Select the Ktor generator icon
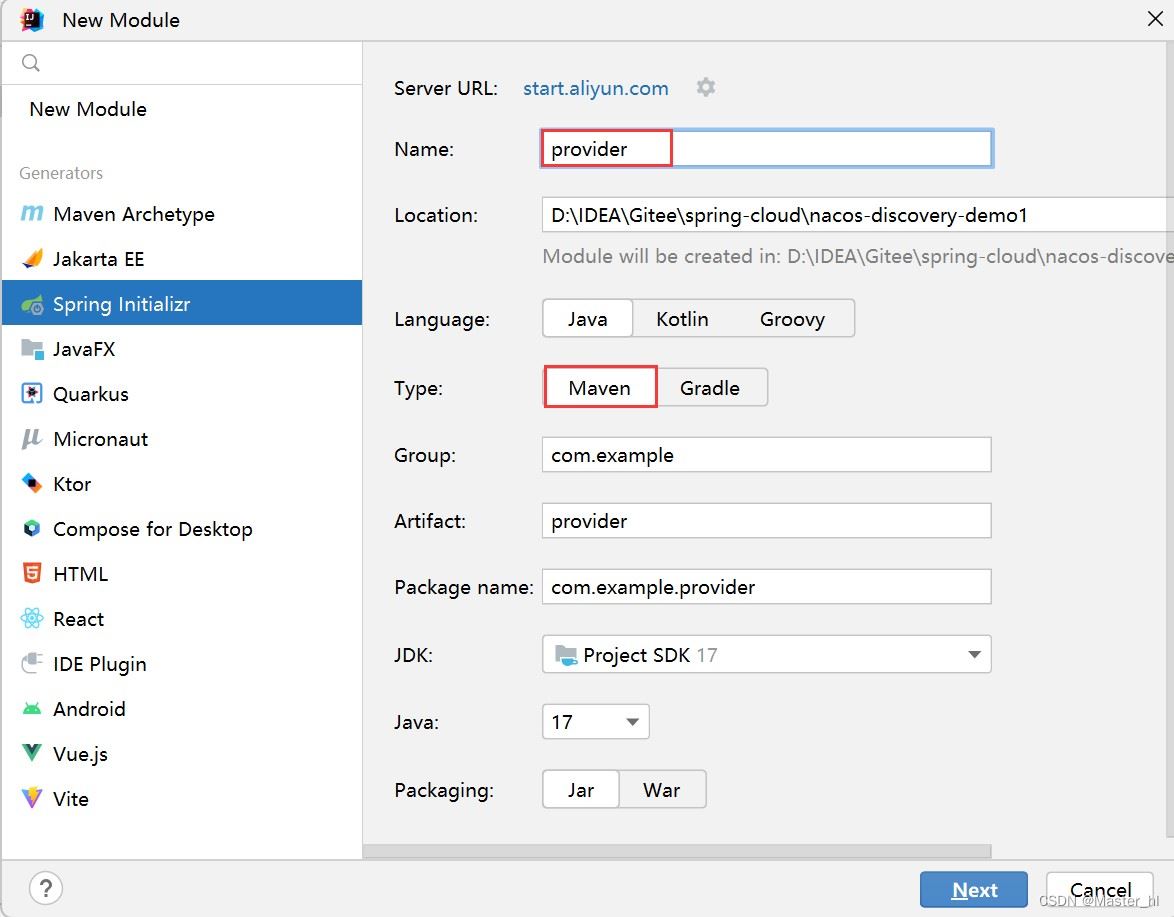1174x917 pixels. 33,484
